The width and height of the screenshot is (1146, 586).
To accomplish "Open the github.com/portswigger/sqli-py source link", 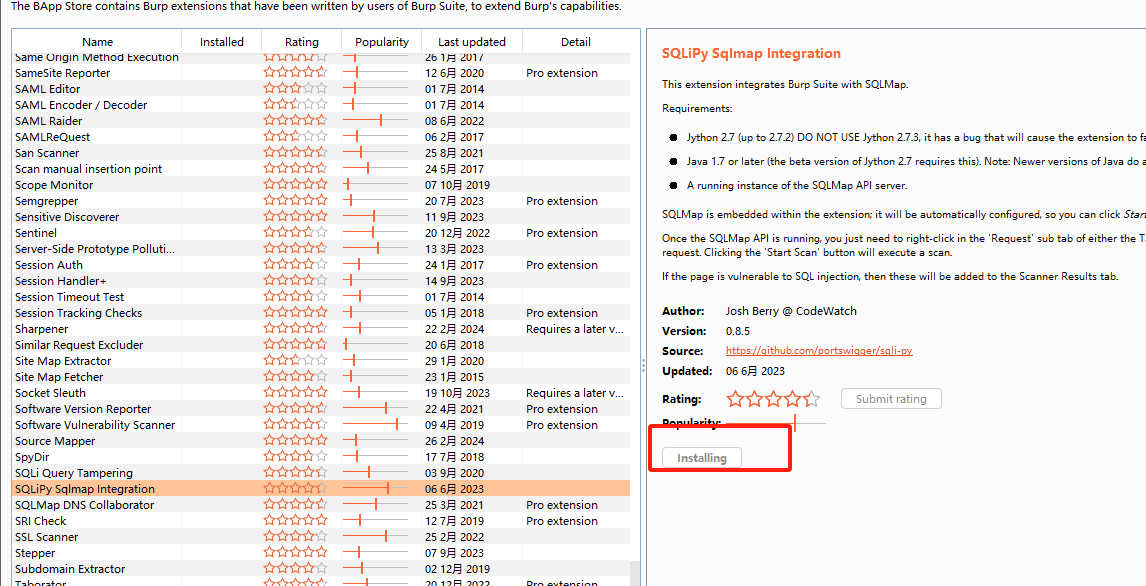I will pyautogui.click(x=819, y=351).
